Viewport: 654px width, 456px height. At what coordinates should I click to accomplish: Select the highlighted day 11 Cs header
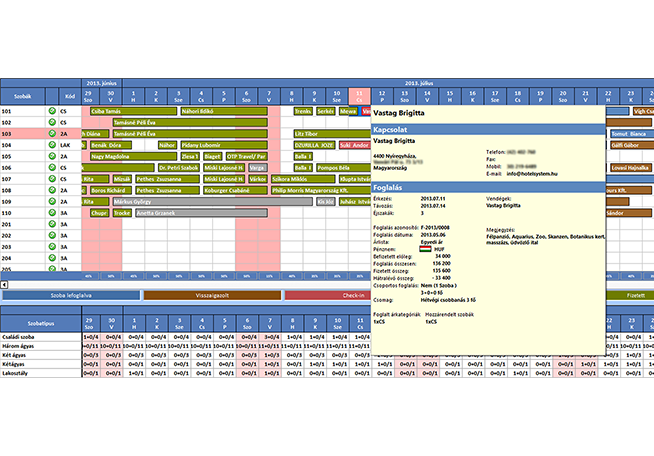pyautogui.click(x=360, y=96)
